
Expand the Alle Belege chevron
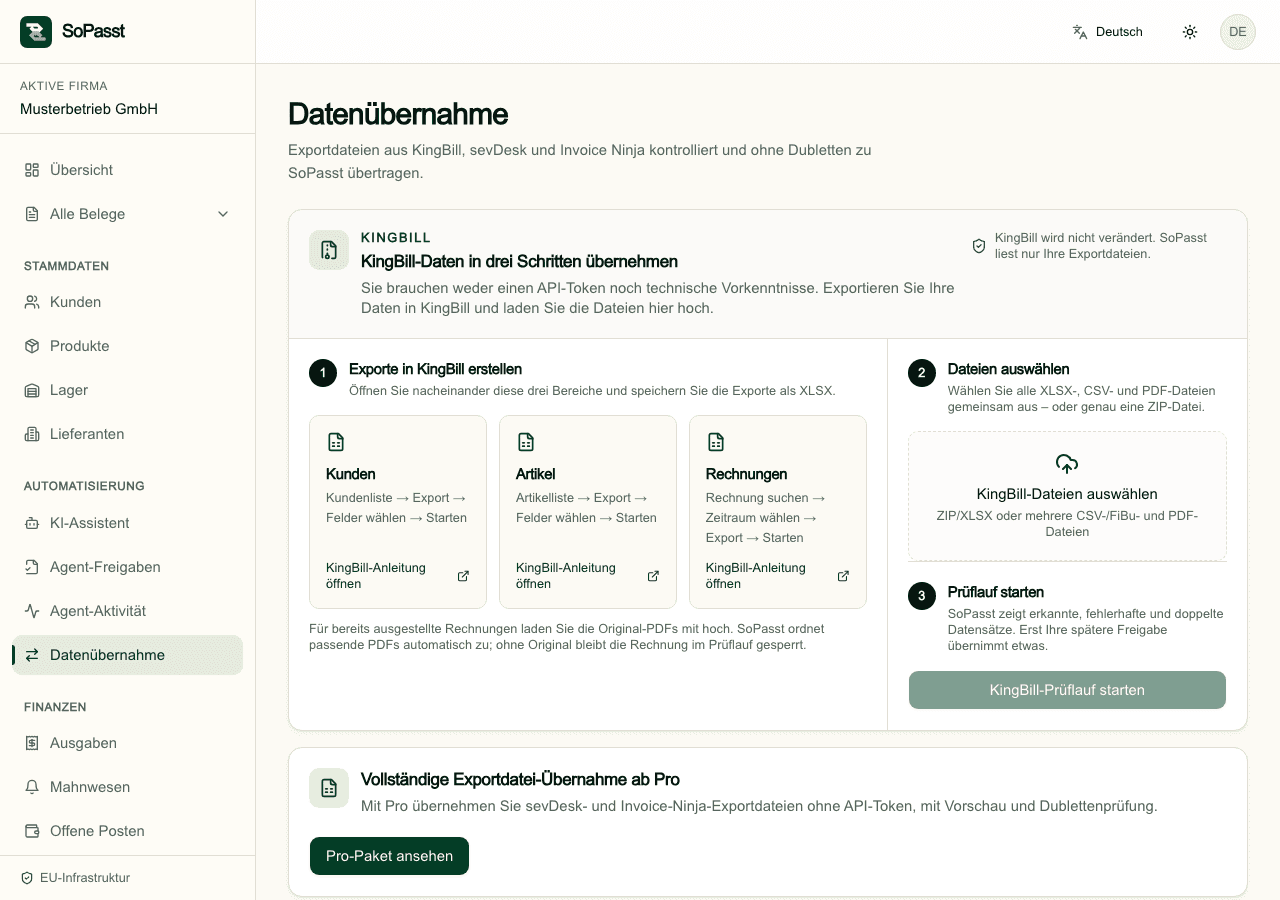pos(223,214)
